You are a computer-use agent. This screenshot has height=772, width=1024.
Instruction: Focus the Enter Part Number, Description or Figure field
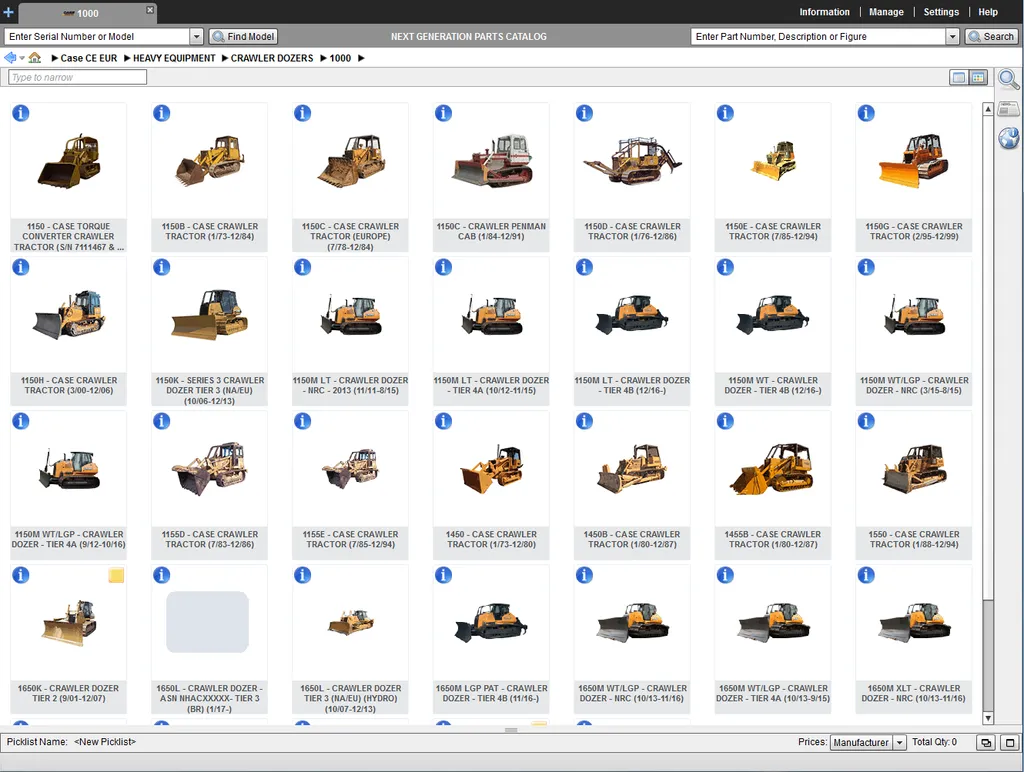point(818,37)
